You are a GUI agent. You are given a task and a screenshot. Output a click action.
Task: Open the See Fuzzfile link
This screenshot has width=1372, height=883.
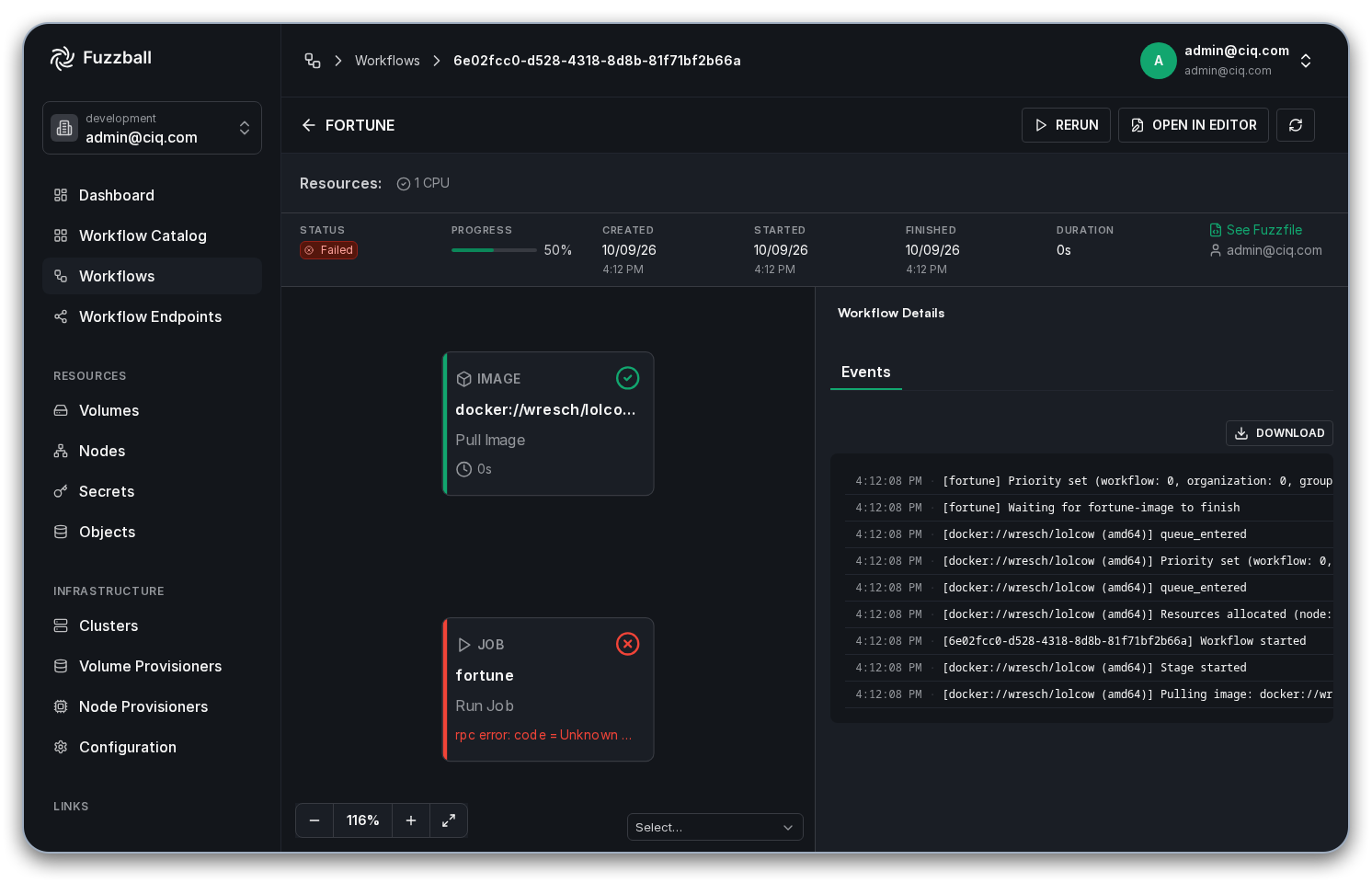tap(1256, 230)
